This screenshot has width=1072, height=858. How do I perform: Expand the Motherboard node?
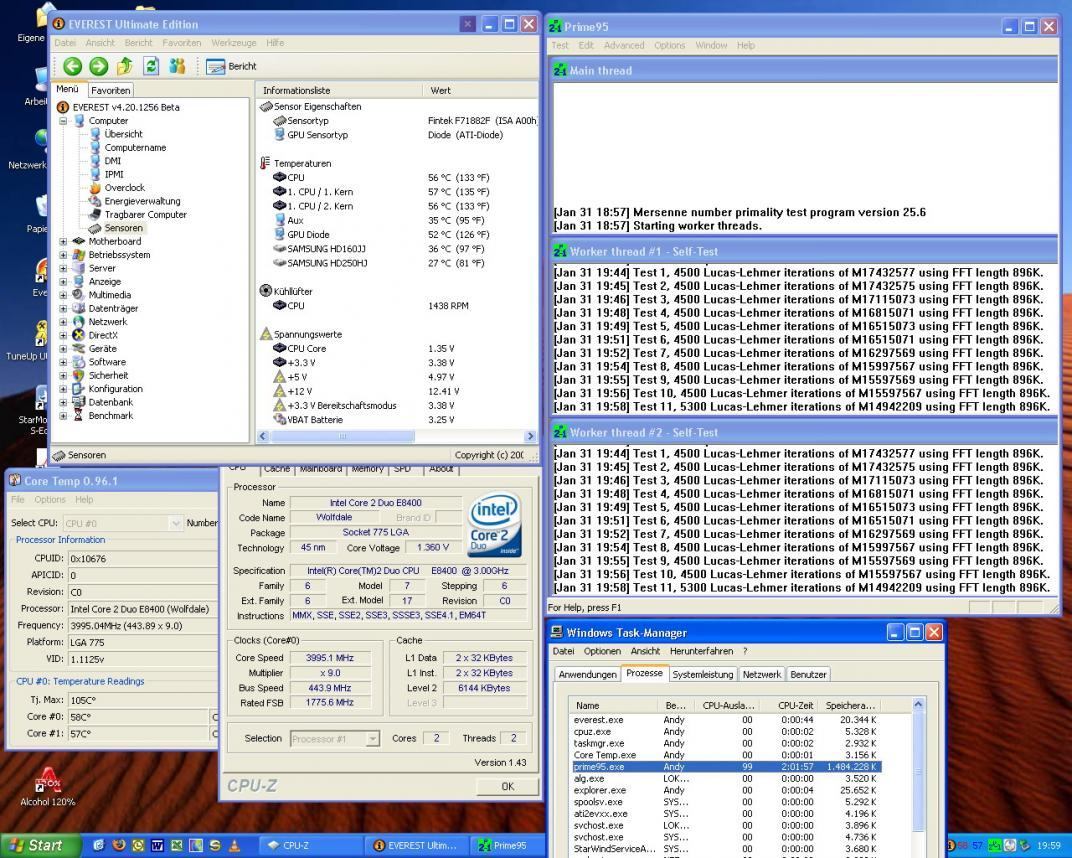[x=63, y=241]
